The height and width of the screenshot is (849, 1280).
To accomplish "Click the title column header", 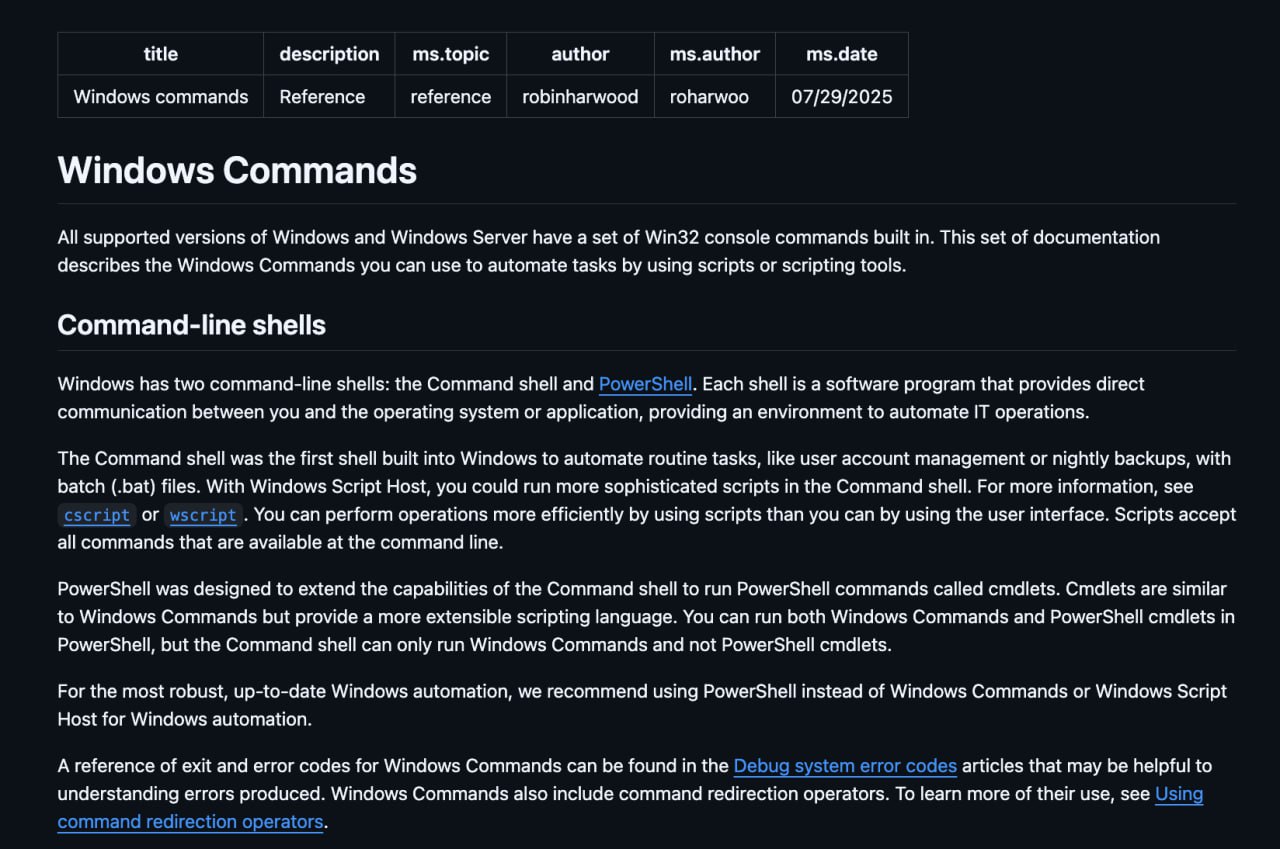I will (x=160, y=54).
